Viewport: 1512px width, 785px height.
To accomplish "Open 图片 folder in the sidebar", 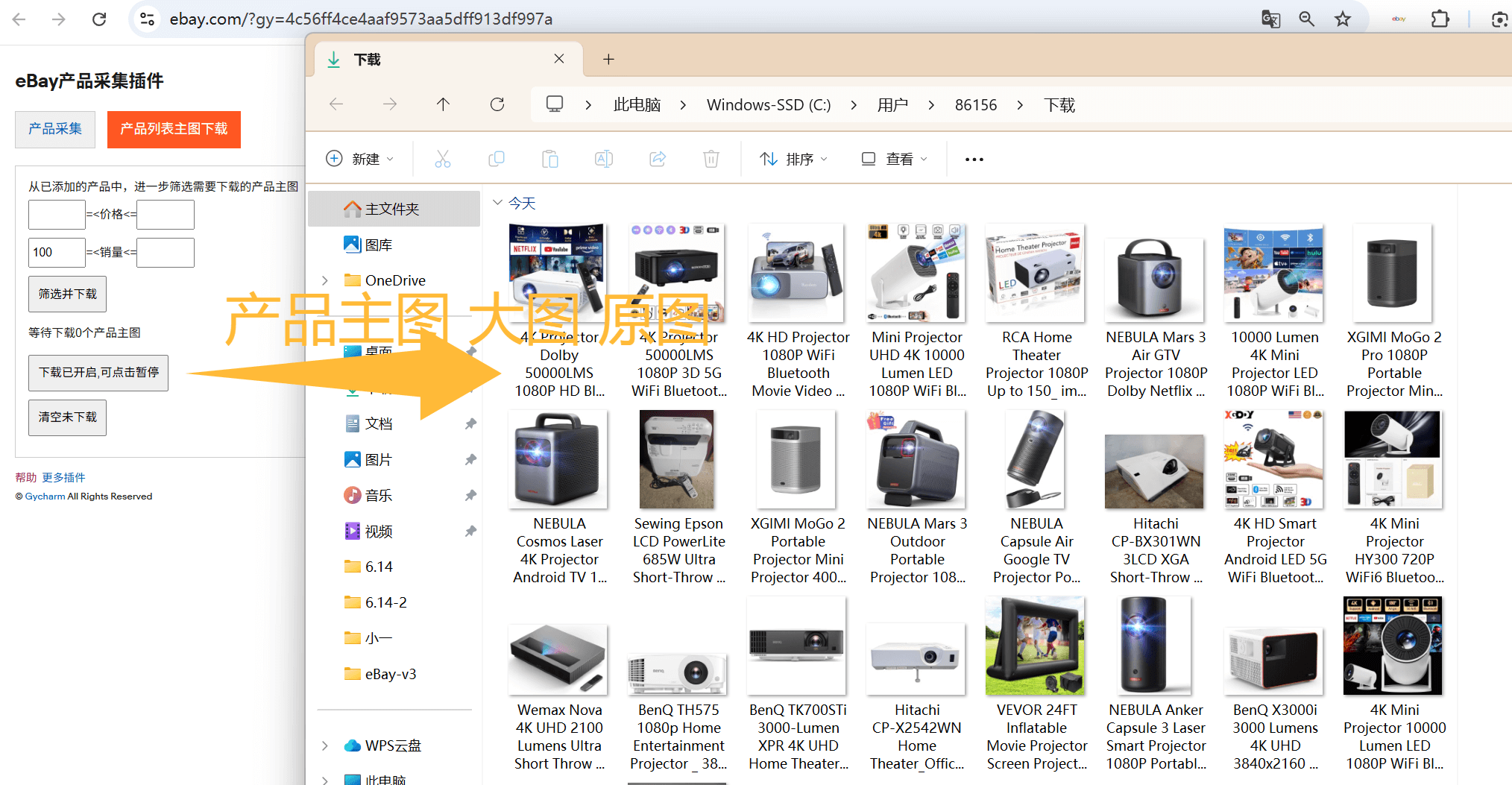I will (x=368, y=459).
